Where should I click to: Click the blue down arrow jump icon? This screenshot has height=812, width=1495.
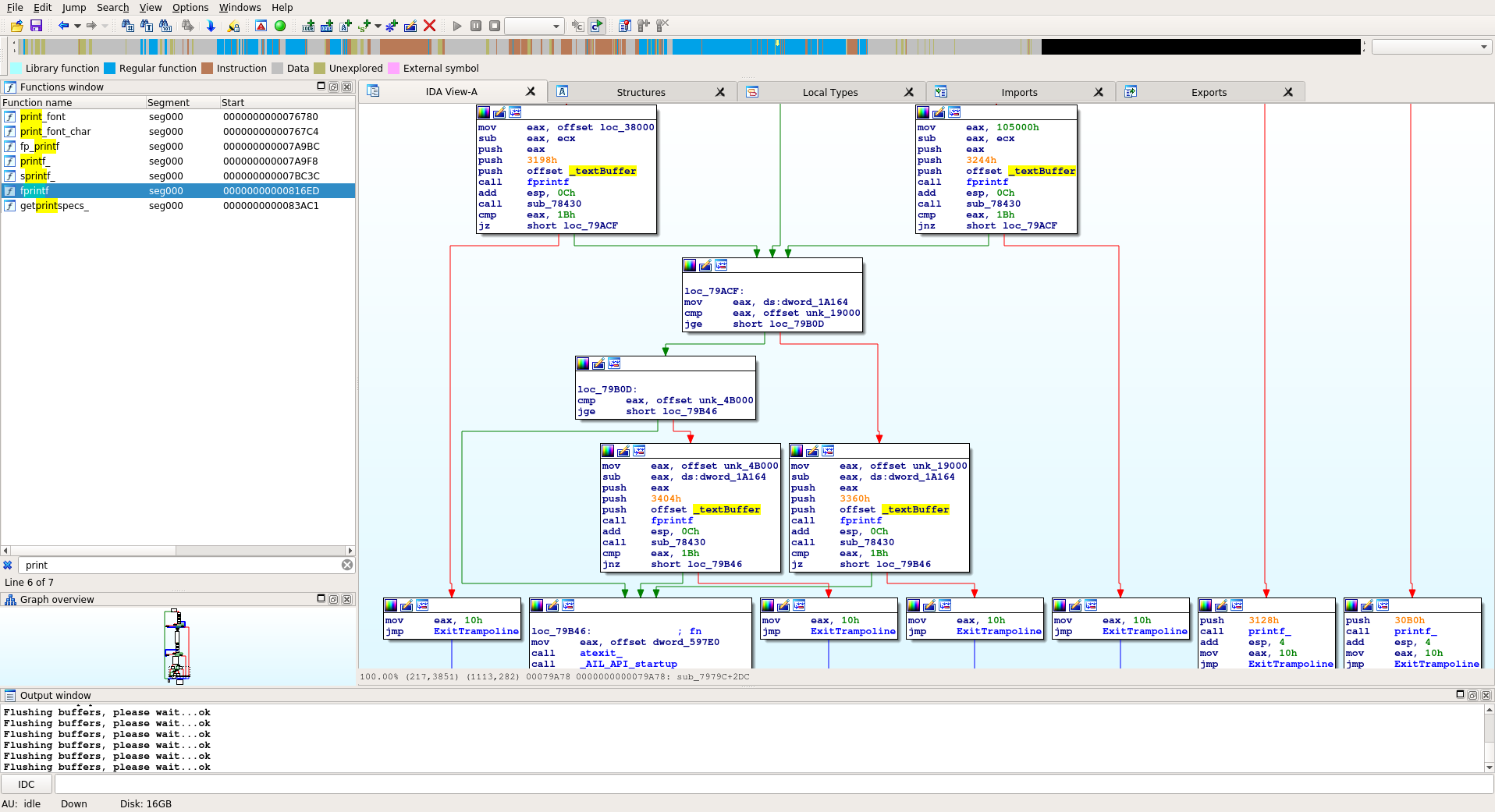(211, 26)
